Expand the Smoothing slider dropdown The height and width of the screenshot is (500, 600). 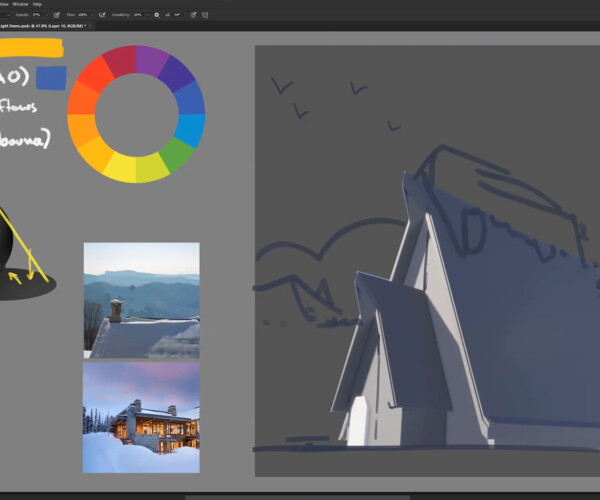147,15
